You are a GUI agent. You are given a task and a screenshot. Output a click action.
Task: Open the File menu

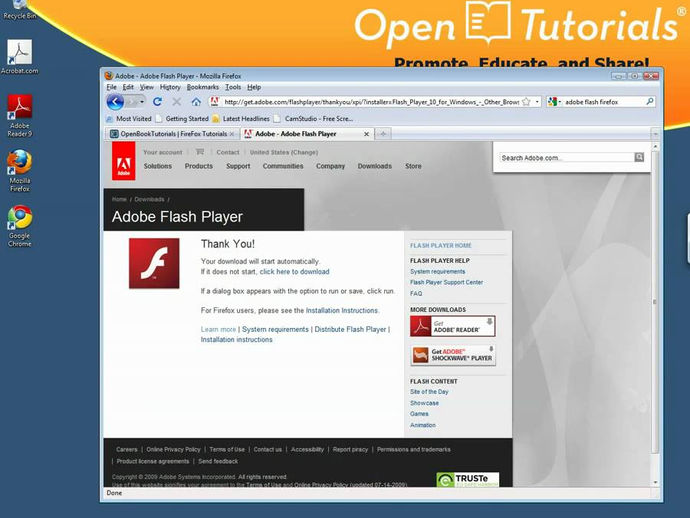[x=112, y=87]
